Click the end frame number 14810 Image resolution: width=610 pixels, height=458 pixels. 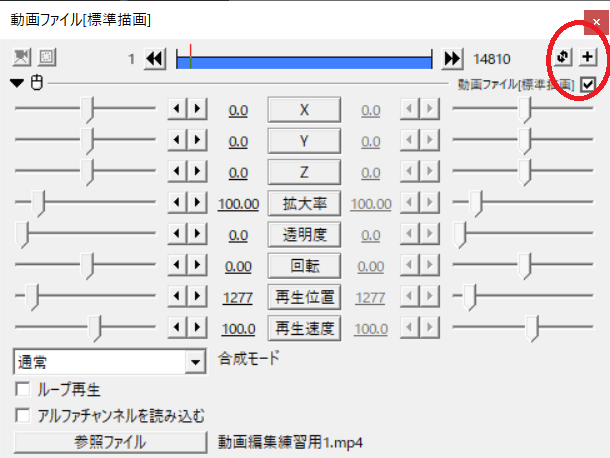coord(492,59)
